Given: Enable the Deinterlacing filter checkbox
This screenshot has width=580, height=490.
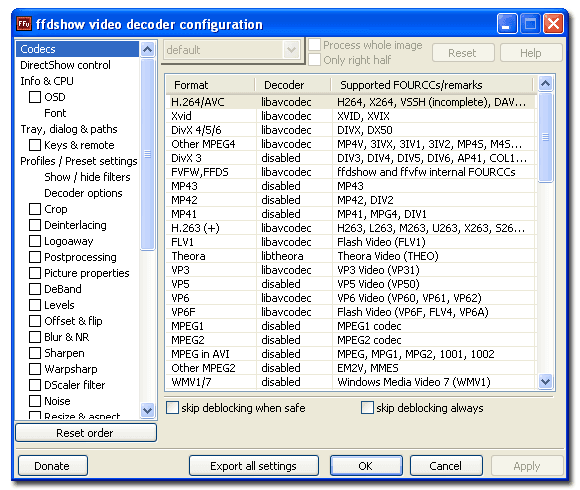Looking at the screenshot, I should coord(35,225).
